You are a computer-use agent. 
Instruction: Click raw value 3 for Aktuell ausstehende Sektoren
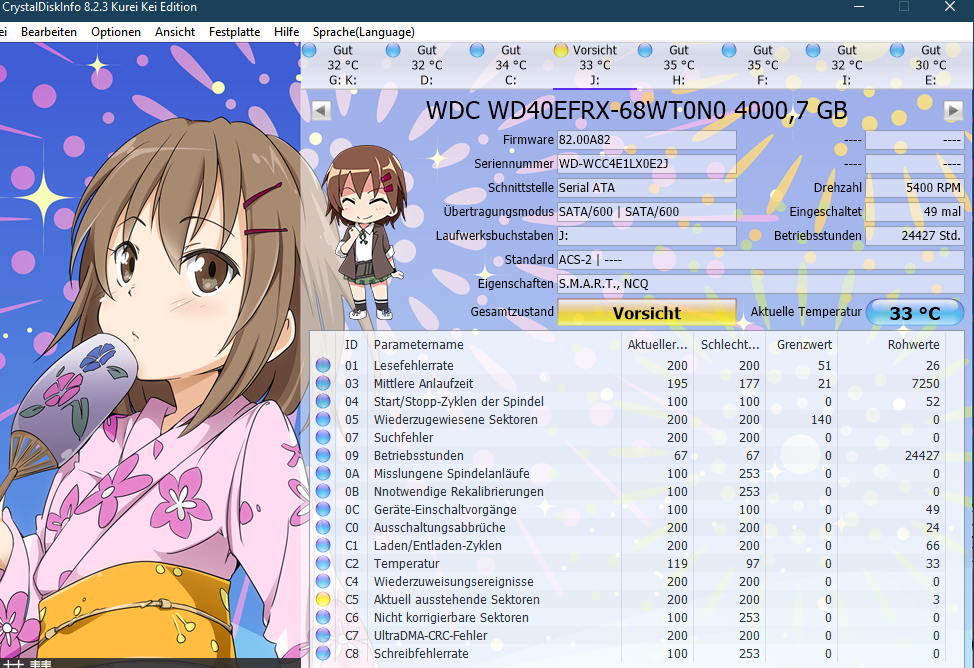936,600
